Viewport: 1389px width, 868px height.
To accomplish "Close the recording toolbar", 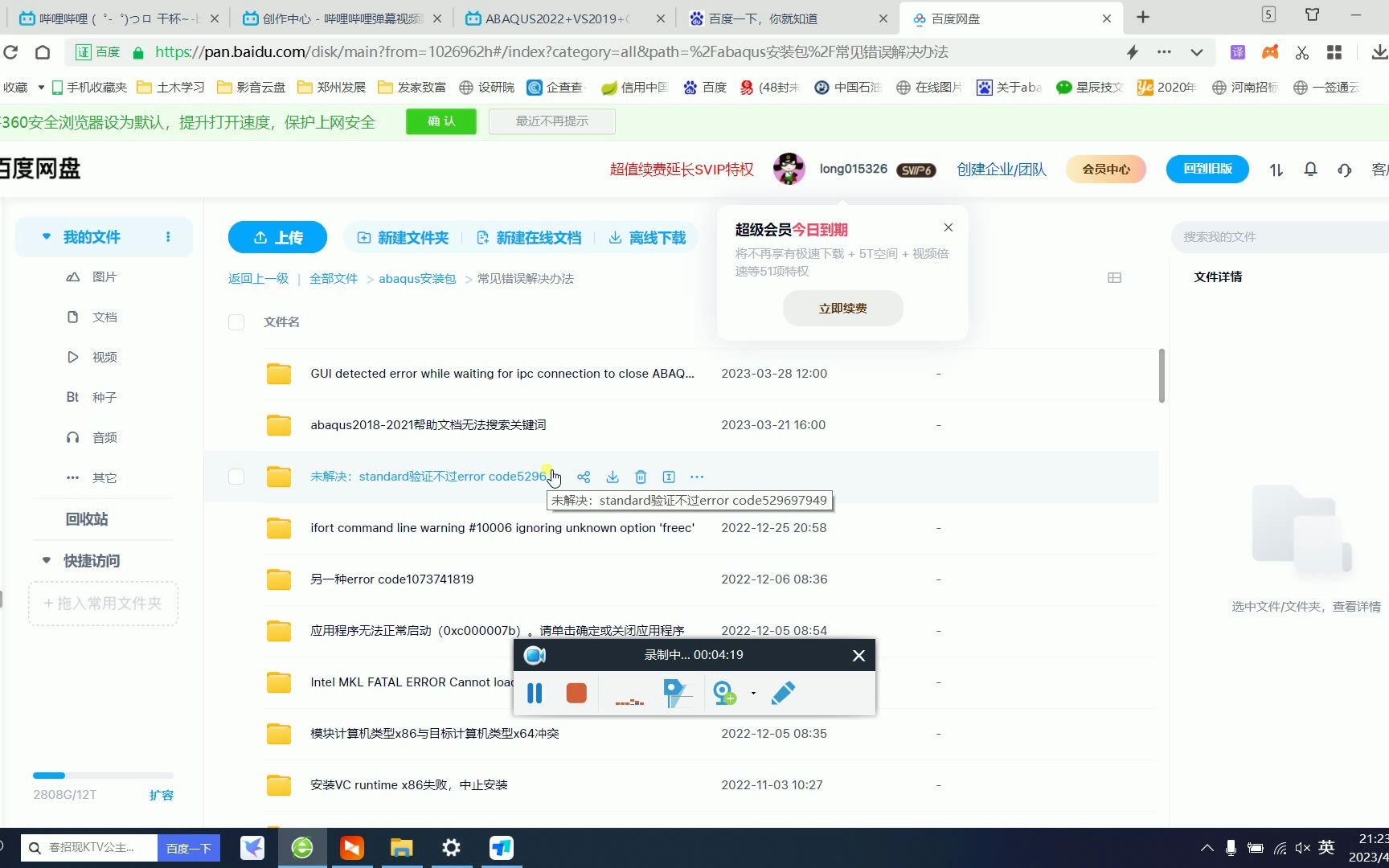I will 858,656.
